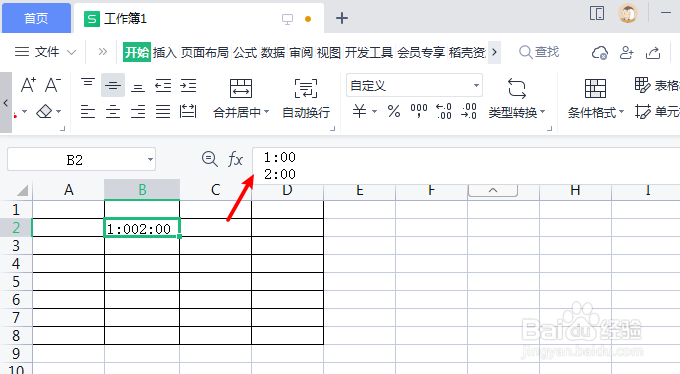Apply justified text alignment
This screenshot has width=680, height=374.
[163, 112]
